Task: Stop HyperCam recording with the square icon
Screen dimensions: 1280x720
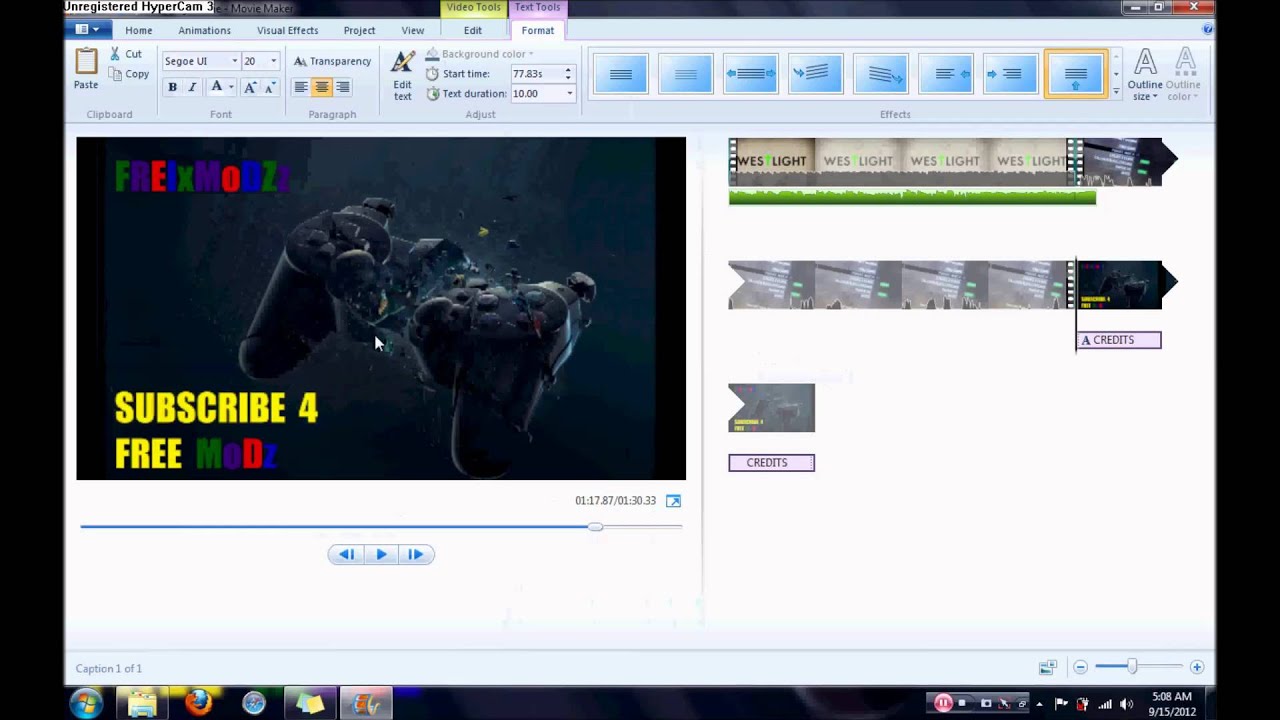Action: pos(962,703)
